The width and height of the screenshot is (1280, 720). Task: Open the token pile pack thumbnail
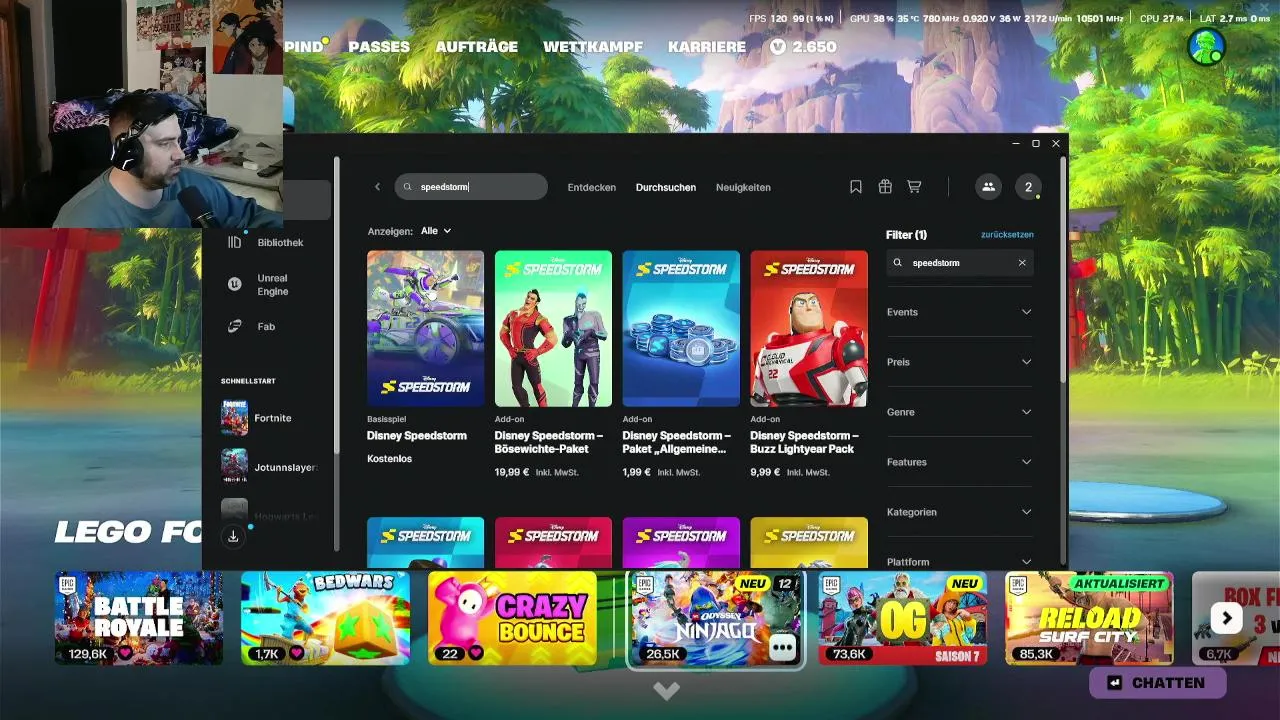(681, 328)
